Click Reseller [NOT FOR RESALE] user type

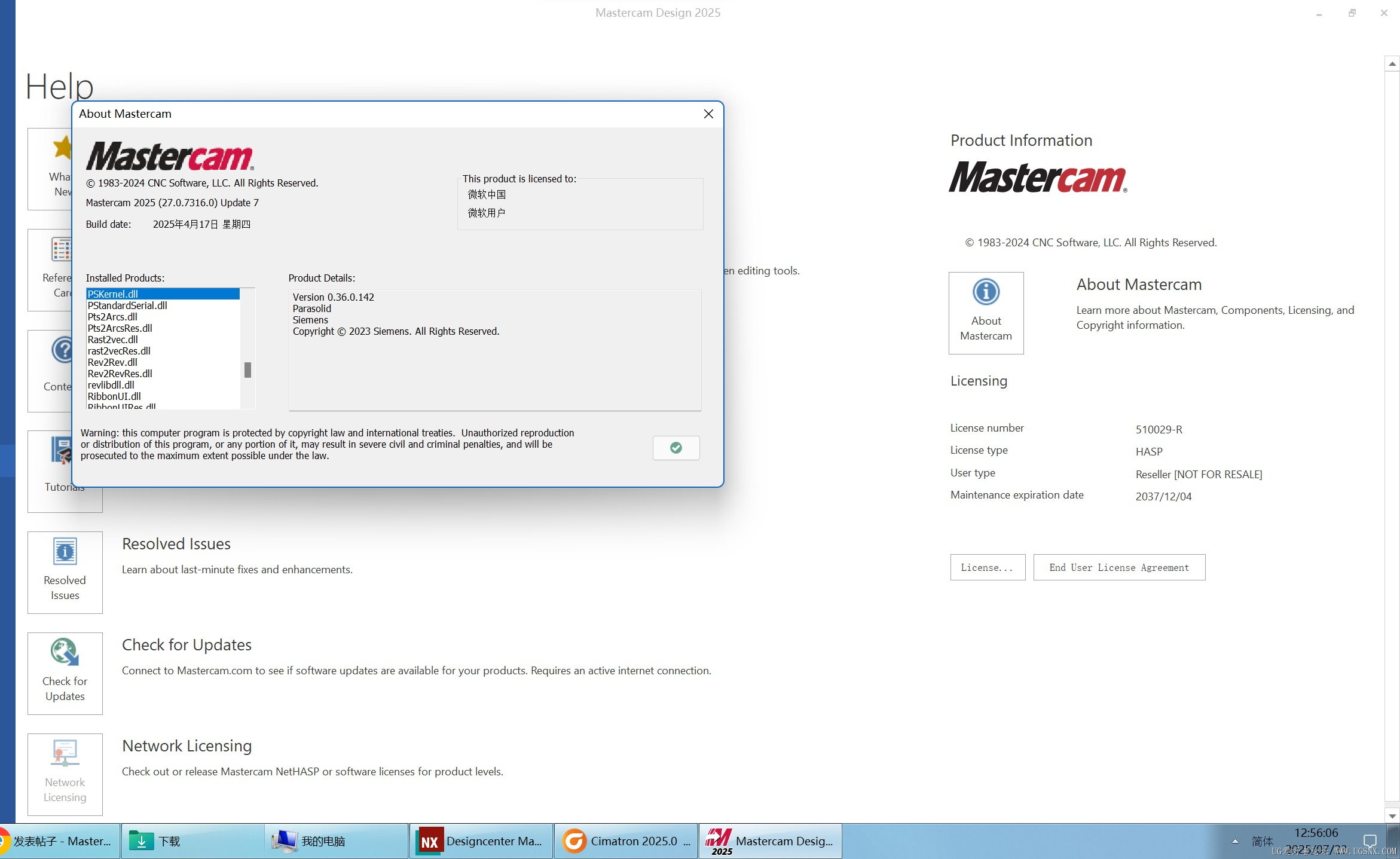click(1199, 474)
